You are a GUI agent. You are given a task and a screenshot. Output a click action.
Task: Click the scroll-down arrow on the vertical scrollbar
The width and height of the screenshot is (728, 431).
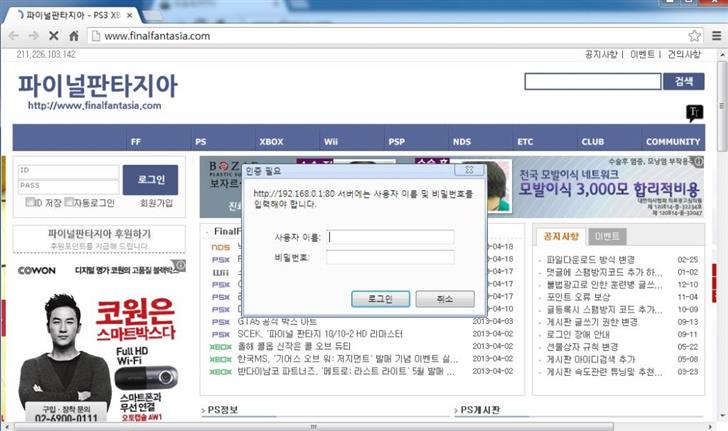pyautogui.click(x=722, y=416)
